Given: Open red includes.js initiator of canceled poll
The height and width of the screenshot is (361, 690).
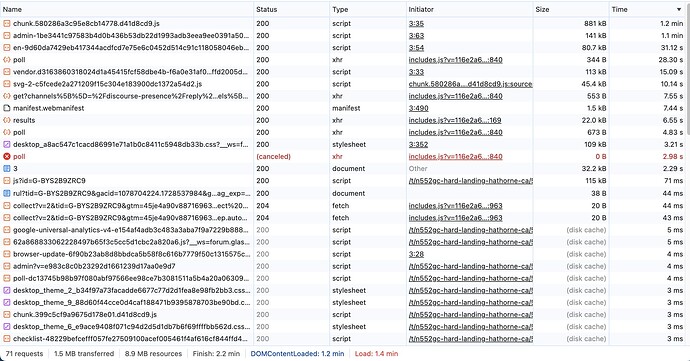Looking at the screenshot, I should point(455,157).
